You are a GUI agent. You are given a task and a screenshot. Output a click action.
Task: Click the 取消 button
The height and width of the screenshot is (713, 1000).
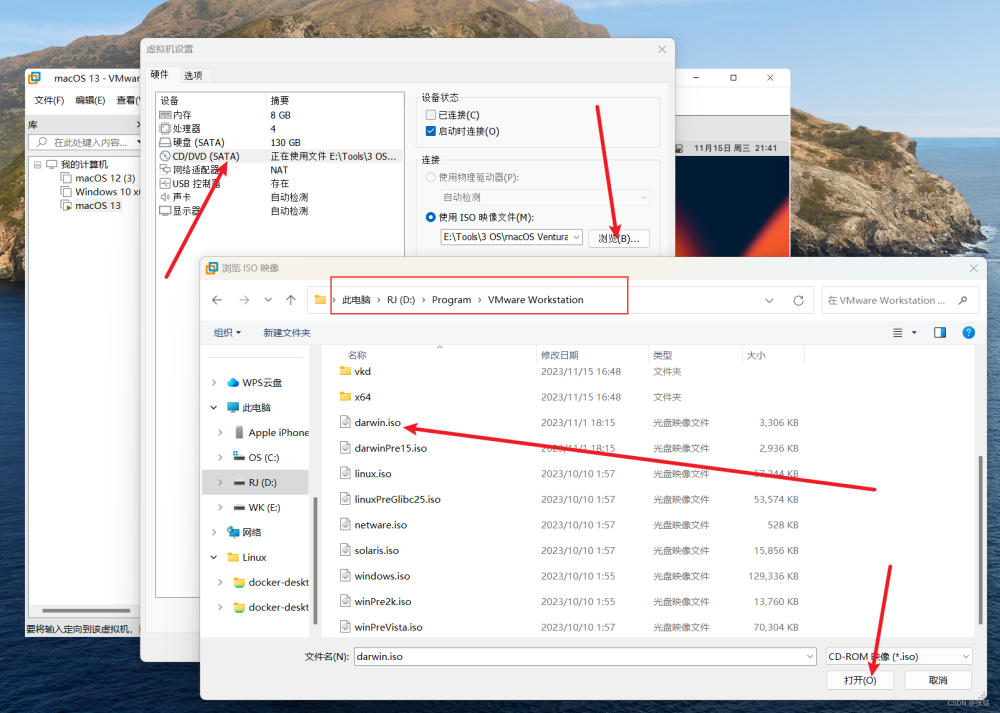tap(938, 680)
